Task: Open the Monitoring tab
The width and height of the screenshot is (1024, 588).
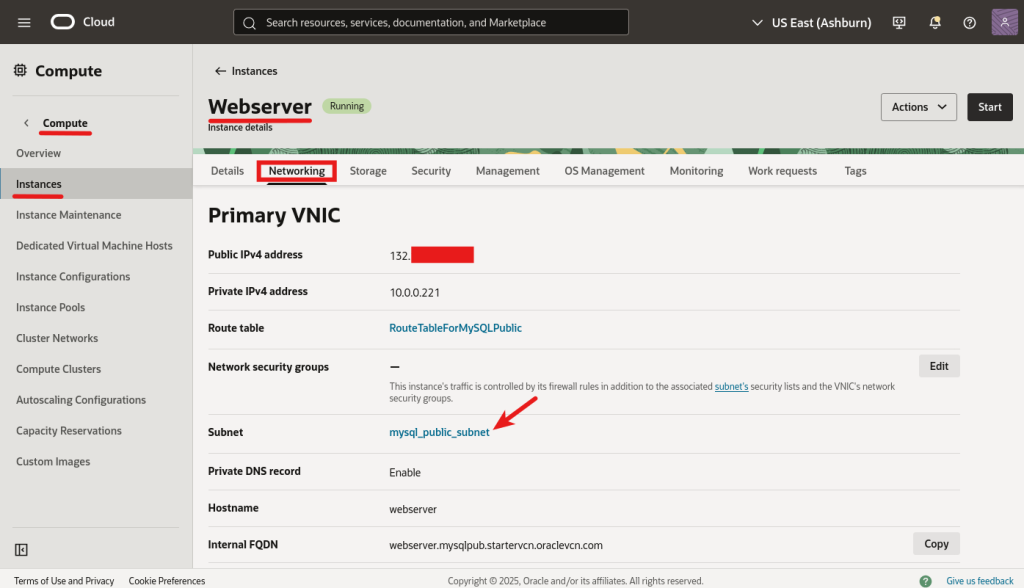Action: 696,171
